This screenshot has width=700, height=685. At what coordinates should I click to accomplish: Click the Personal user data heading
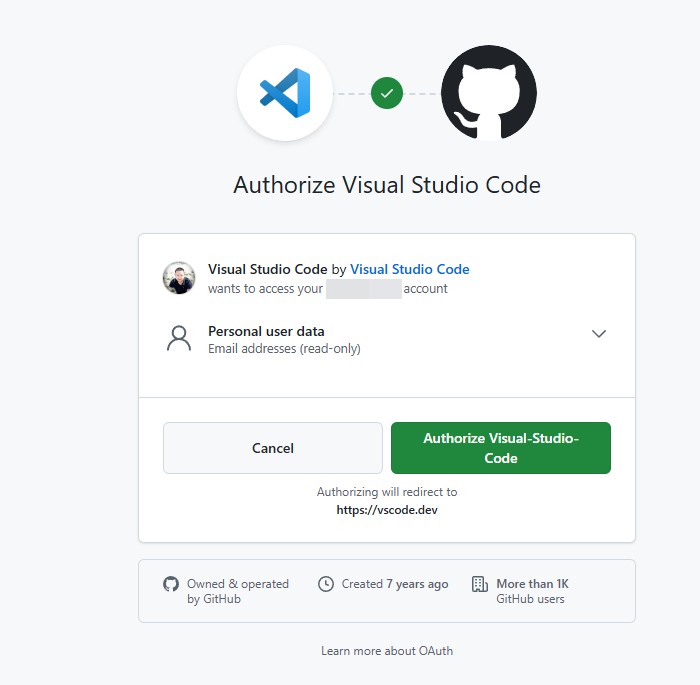coord(266,331)
